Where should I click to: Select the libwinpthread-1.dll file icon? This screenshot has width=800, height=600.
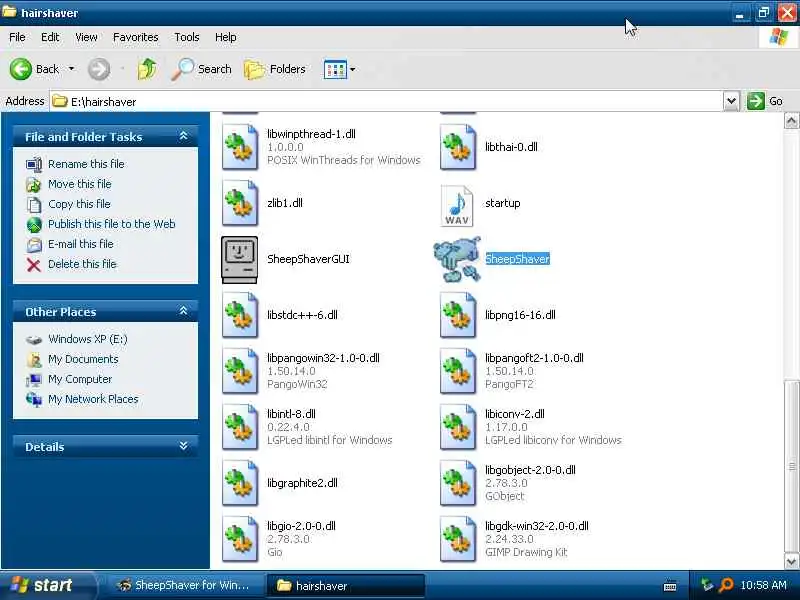tap(240, 147)
